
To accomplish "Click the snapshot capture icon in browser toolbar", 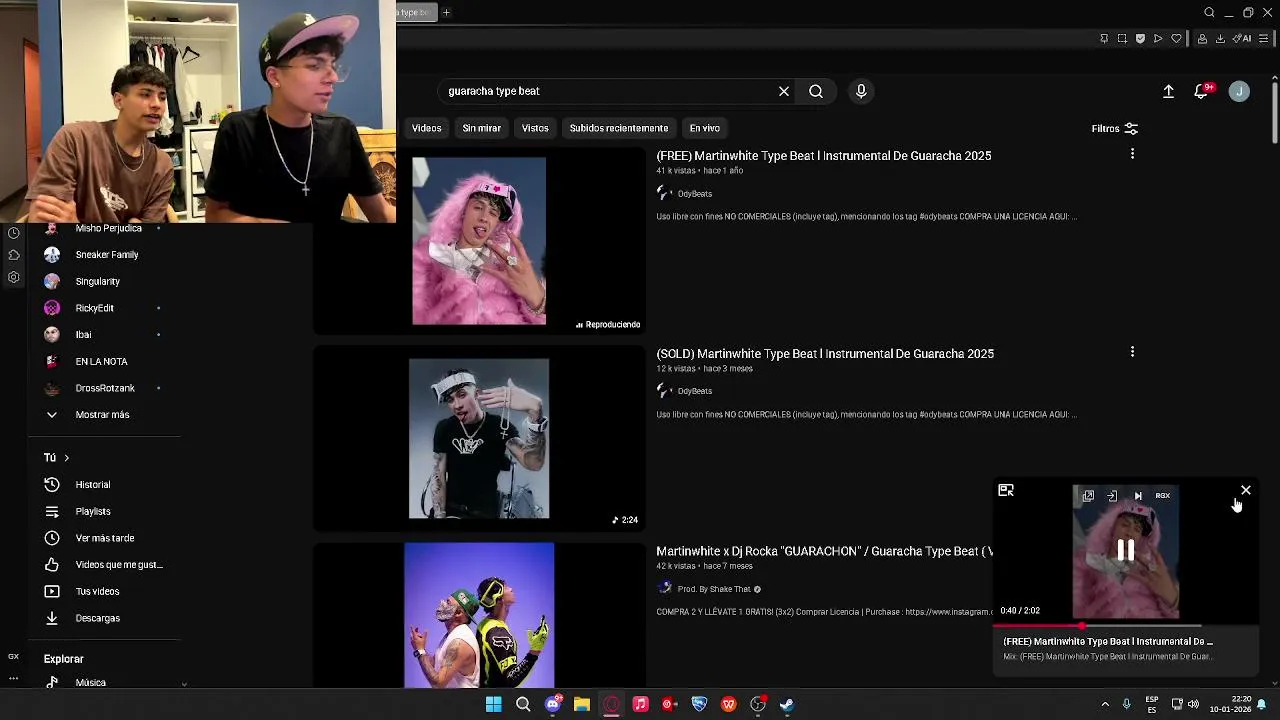I will coord(1122,39).
